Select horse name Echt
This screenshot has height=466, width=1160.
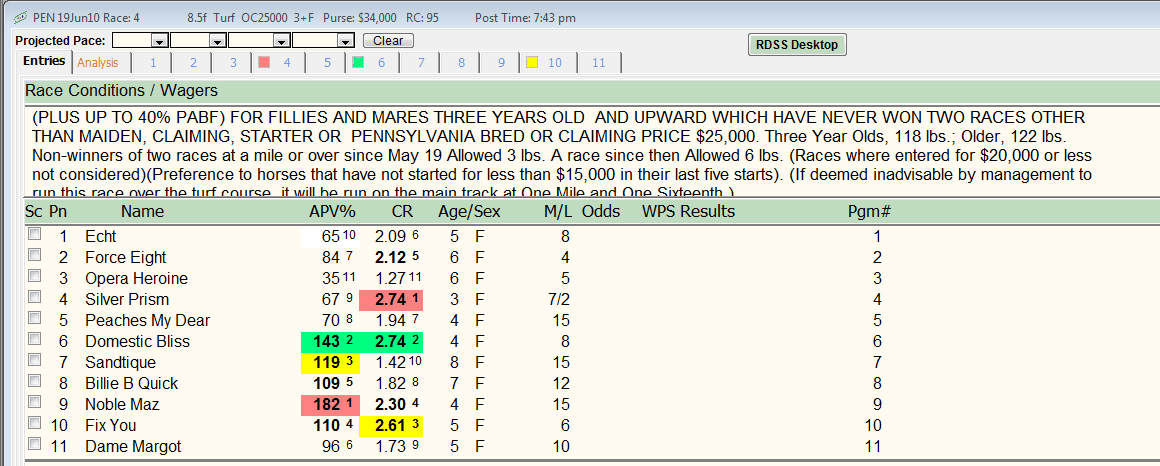tap(101, 237)
